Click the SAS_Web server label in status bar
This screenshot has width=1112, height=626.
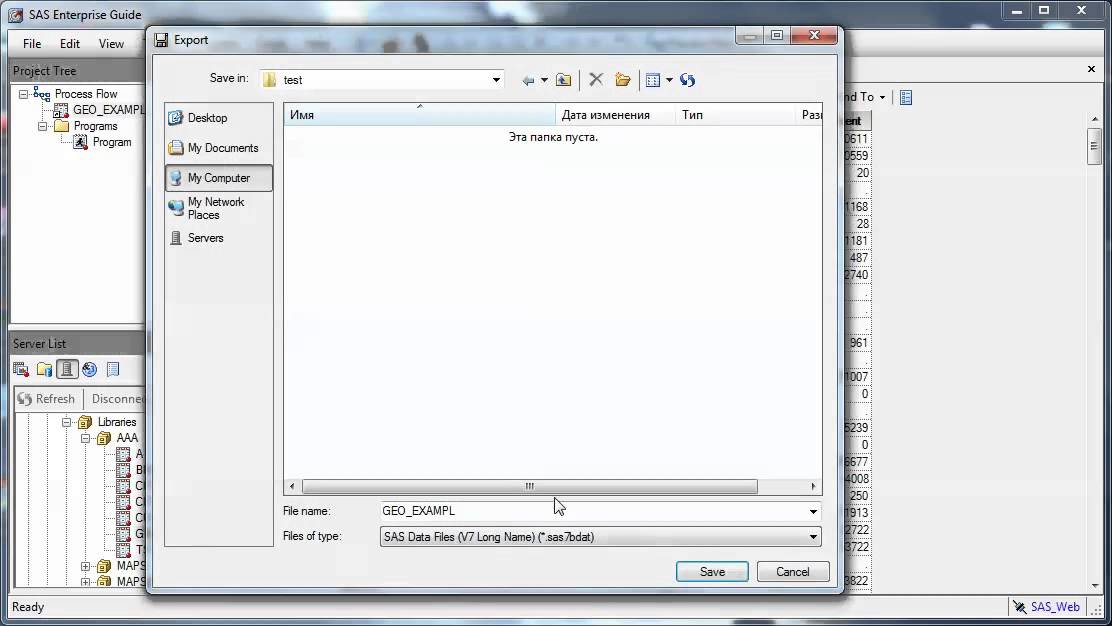pyautogui.click(x=1055, y=607)
